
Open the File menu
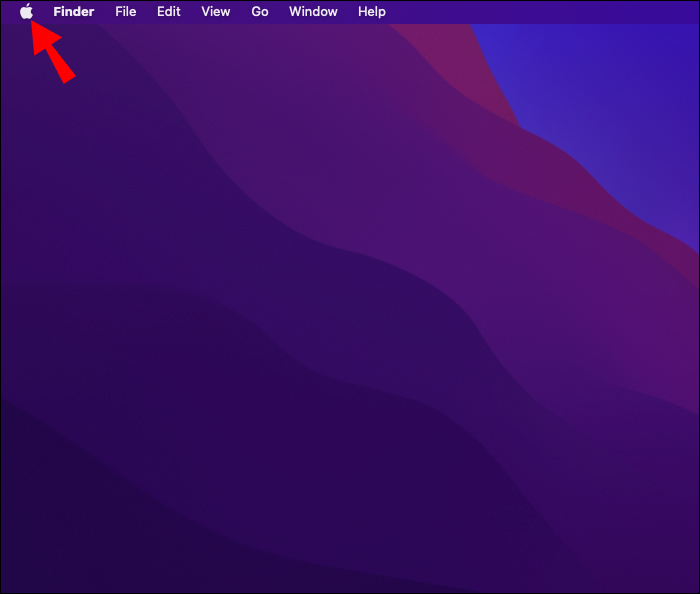125,12
